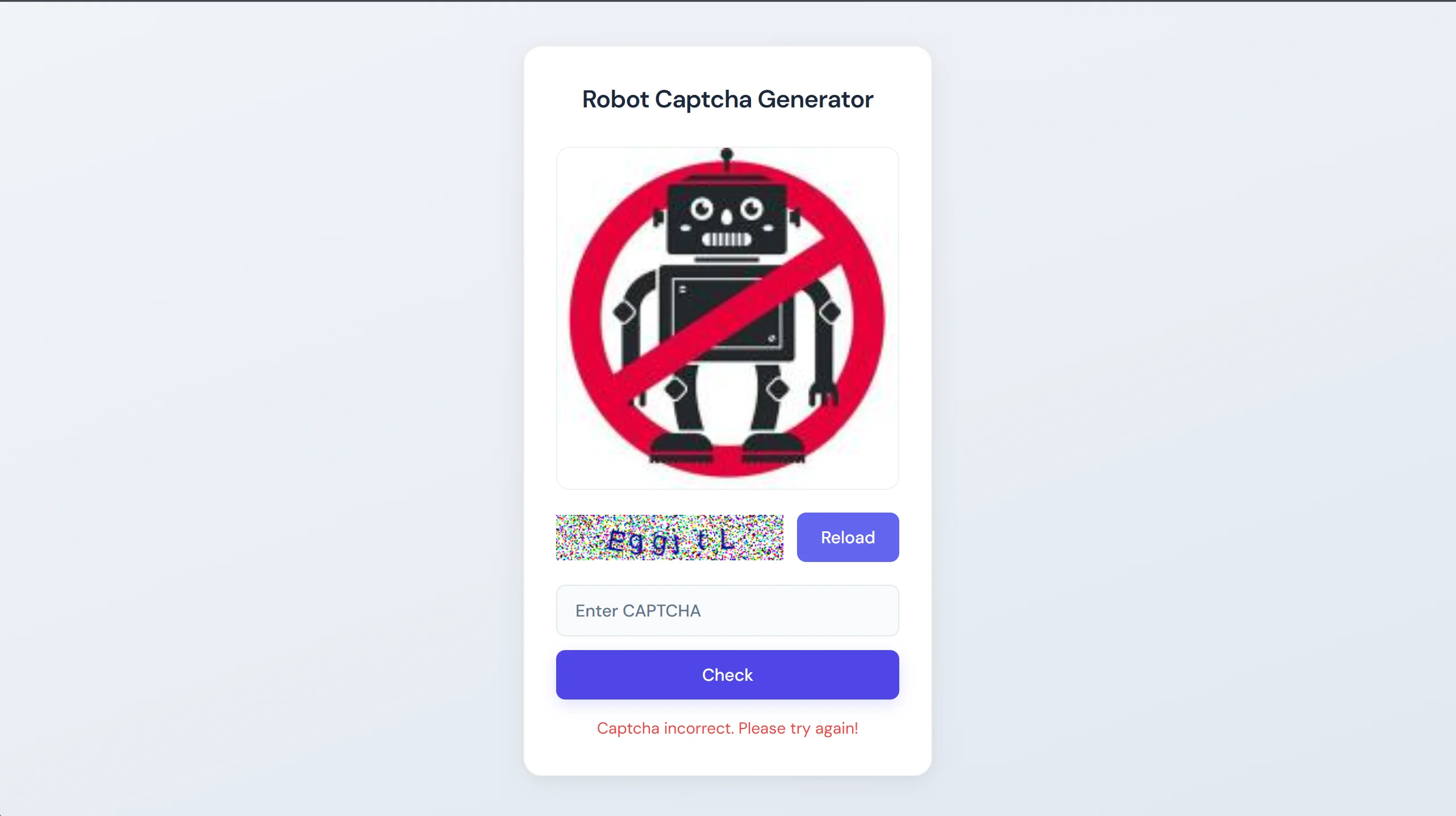Click the robot's foot on the left
The height and width of the screenshot is (816, 1456).
(x=681, y=447)
